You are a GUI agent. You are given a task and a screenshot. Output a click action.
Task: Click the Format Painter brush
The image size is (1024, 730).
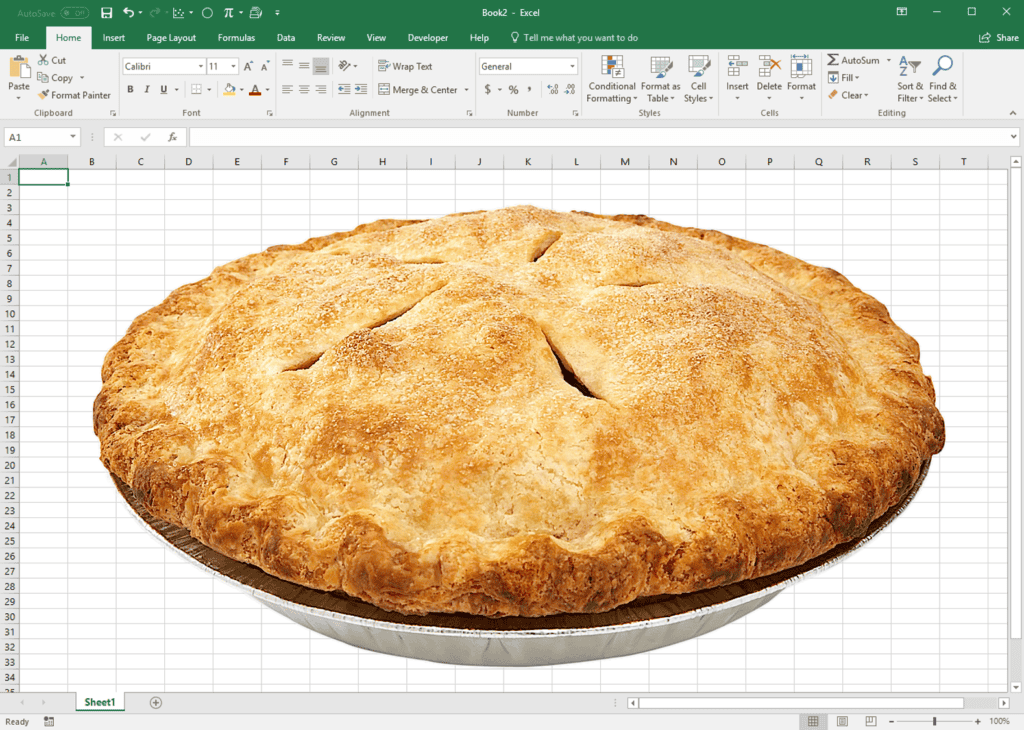tap(43, 95)
